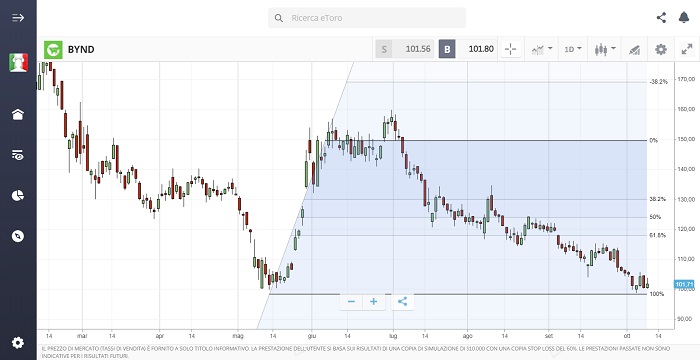Click the Fibonacci -38.2% level label
Image resolution: width=700 pixels, height=360 pixels.
tap(658, 82)
